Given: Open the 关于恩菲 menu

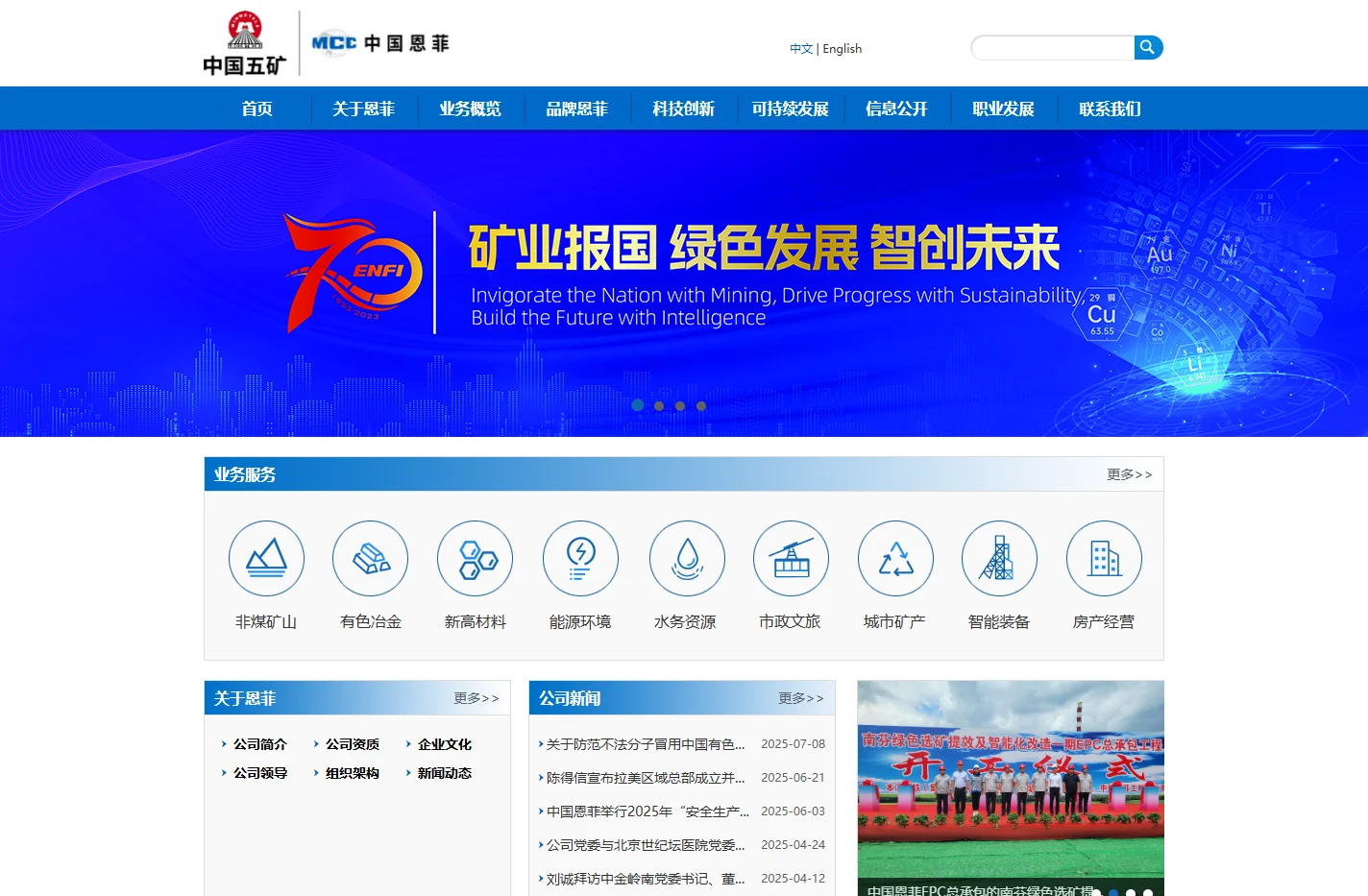Looking at the screenshot, I should pyautogui.click(x=363, y=109).
